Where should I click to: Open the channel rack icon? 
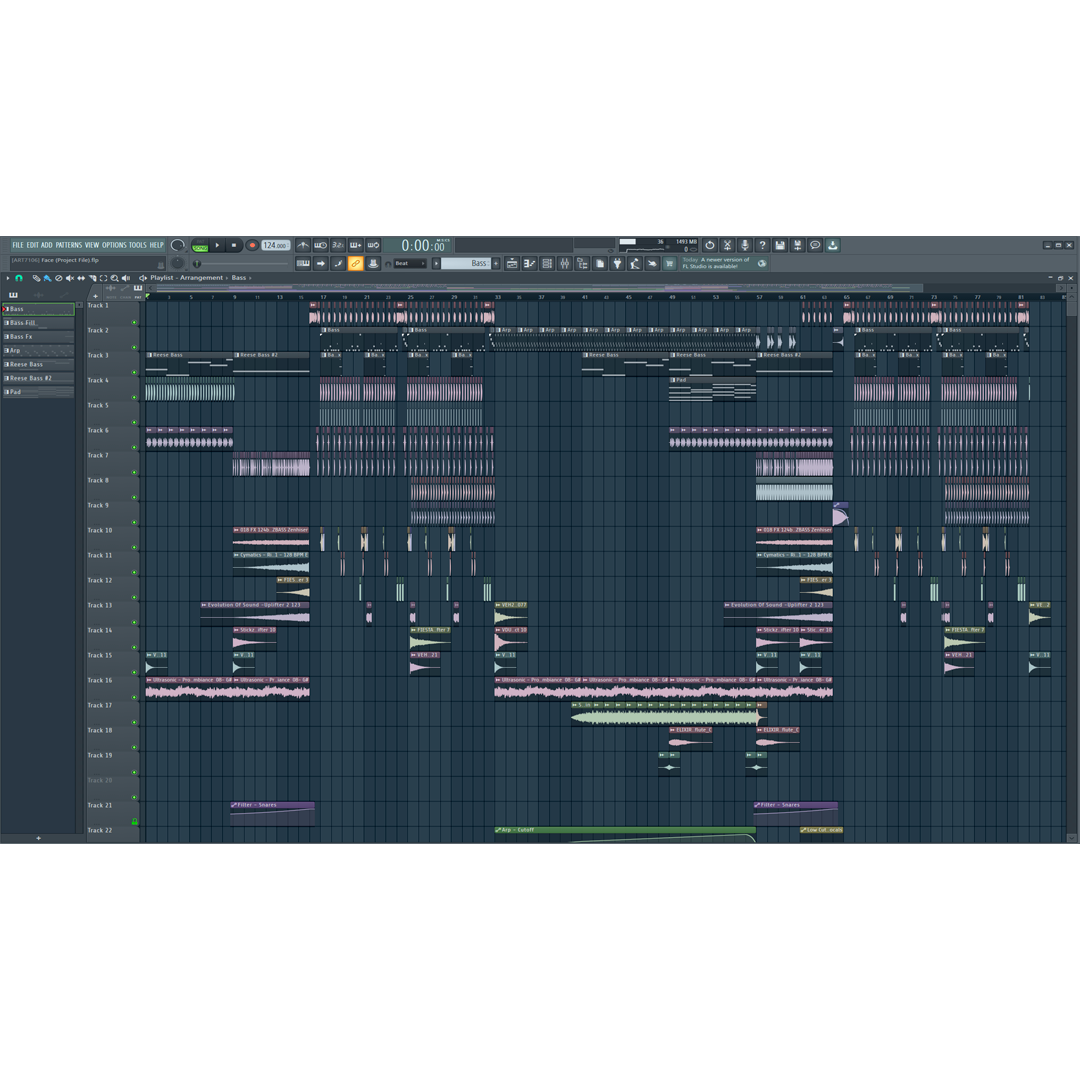(548, 263)
